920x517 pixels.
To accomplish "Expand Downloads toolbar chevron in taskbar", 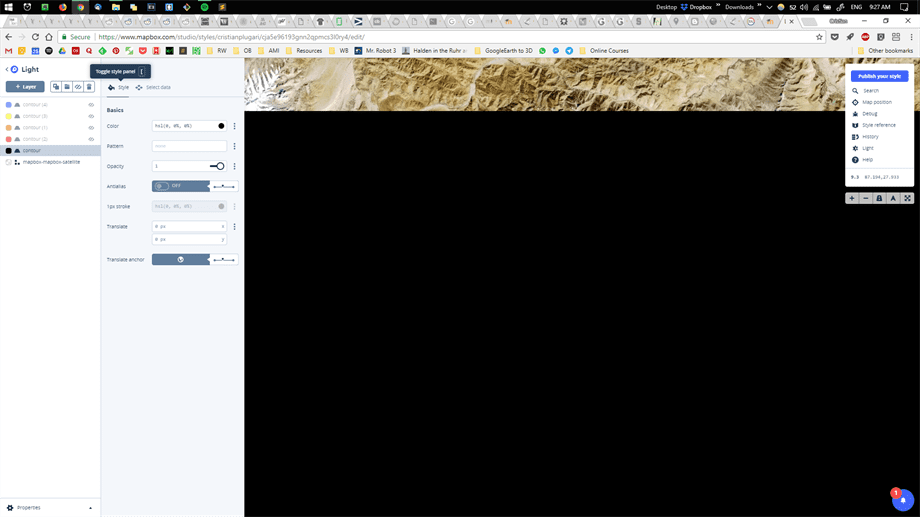I will [x=759, y=6].
